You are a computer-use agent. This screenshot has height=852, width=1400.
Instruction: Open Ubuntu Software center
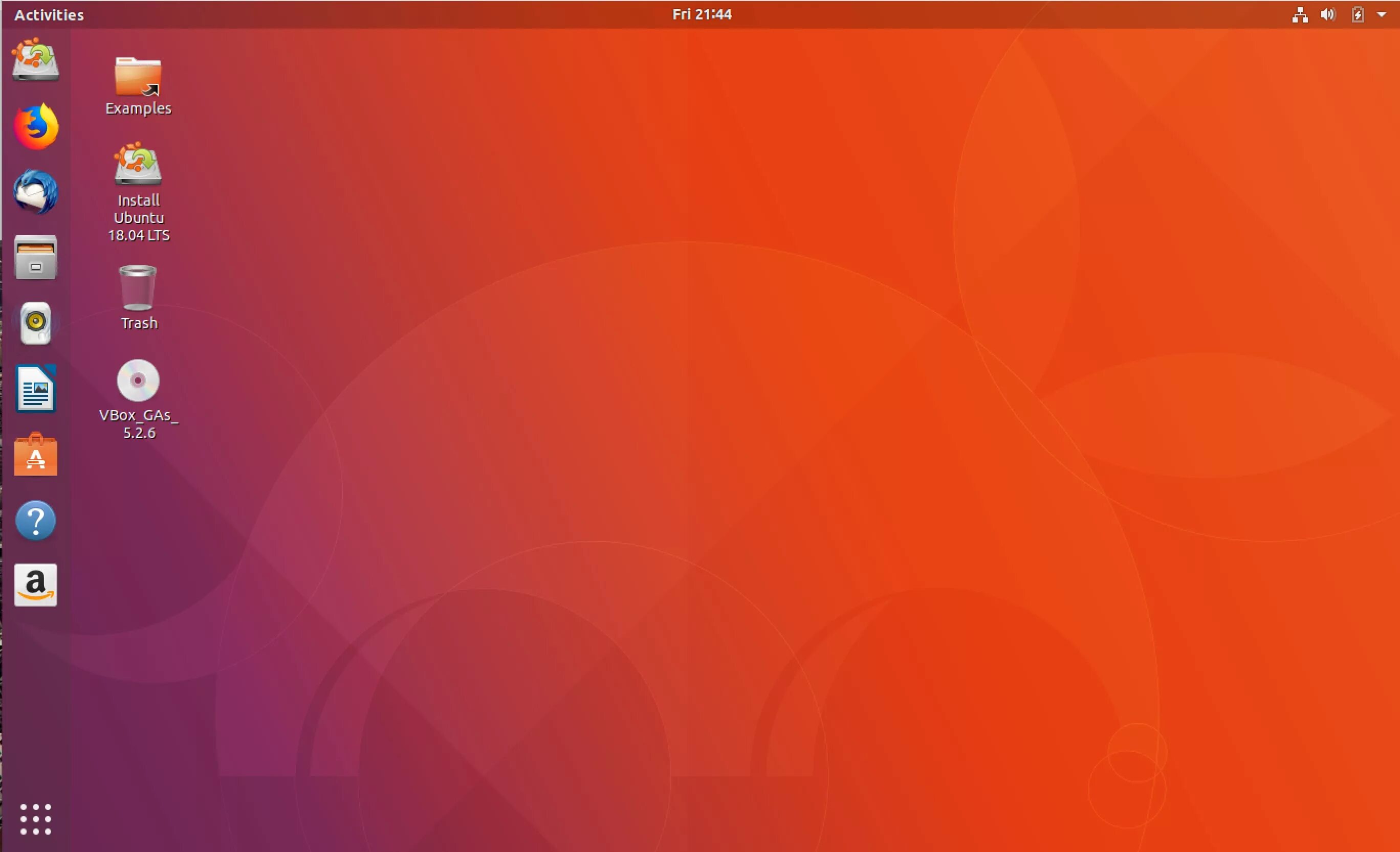tap(36, 455)
